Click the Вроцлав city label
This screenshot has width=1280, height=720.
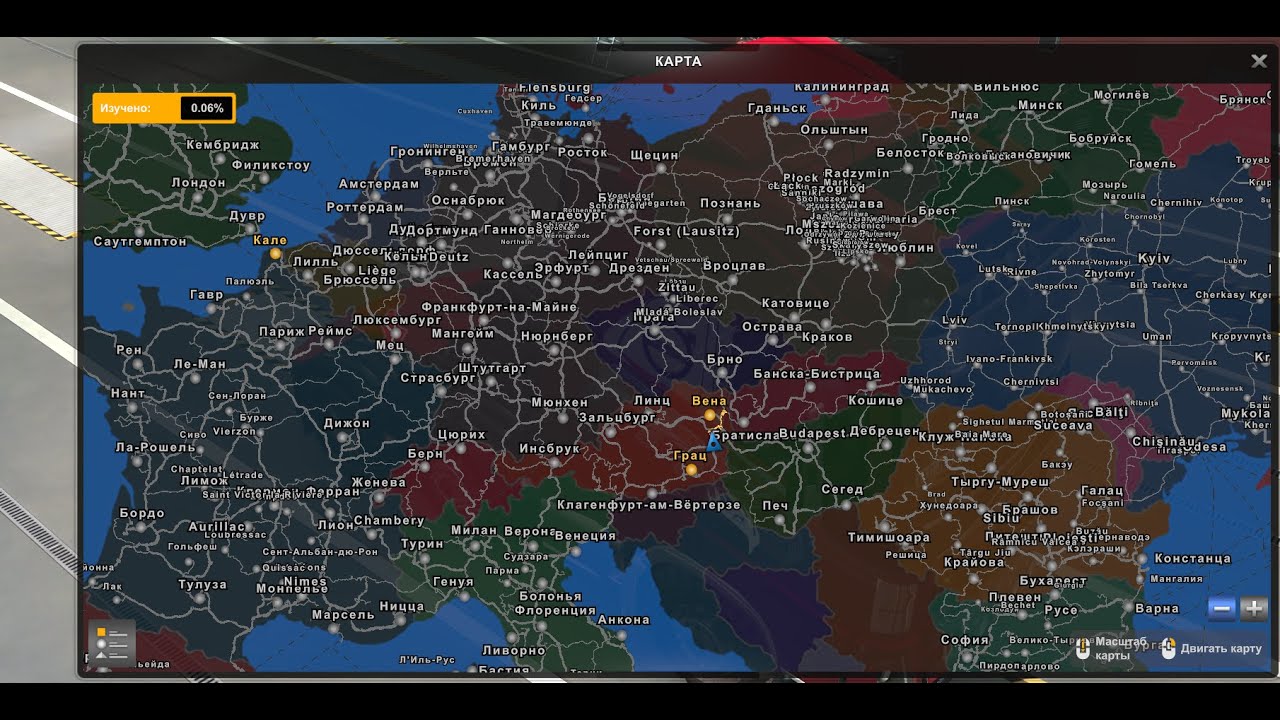pos(734,266)
